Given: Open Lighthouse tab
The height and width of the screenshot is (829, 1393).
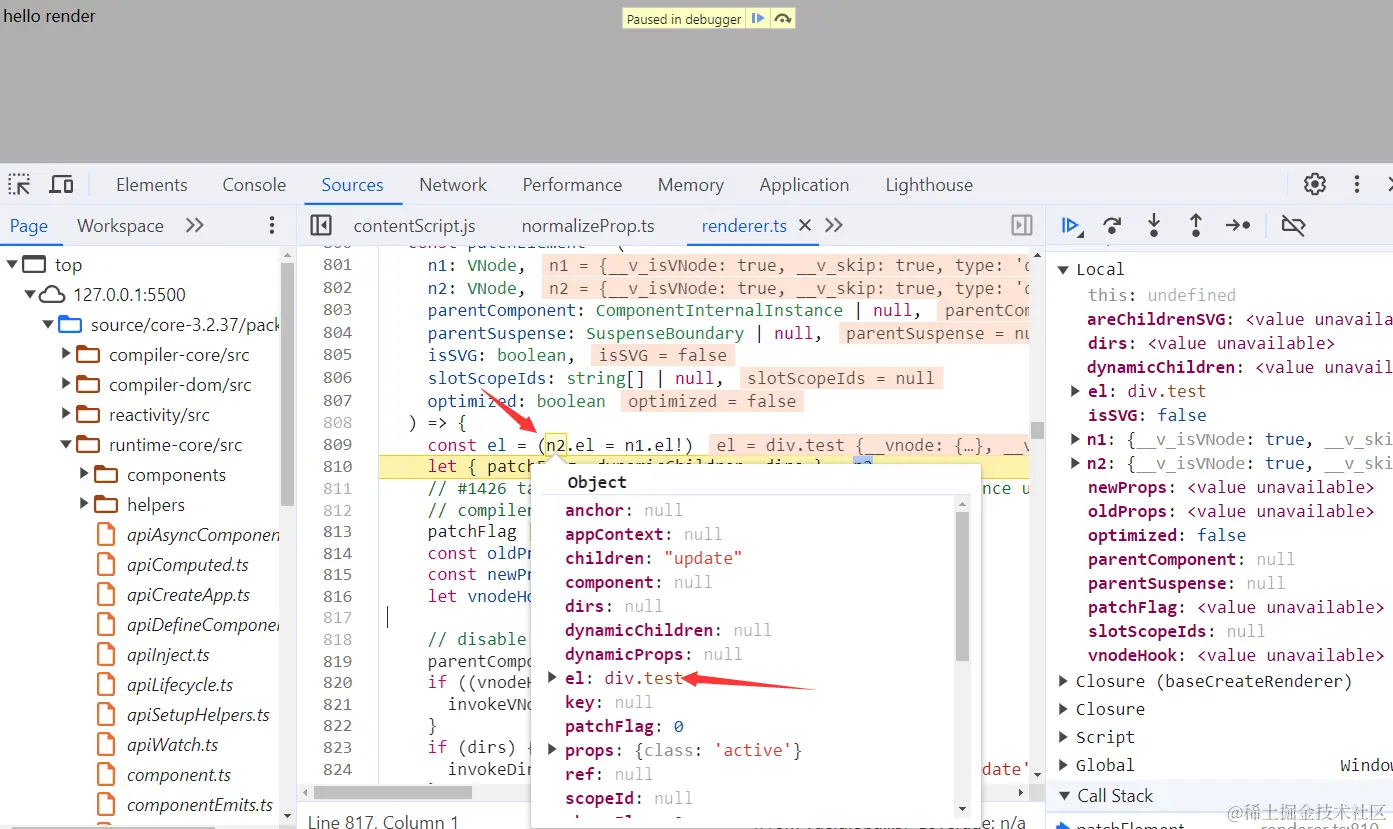Looking at the screenshot, I should click(x=929, y=184).
